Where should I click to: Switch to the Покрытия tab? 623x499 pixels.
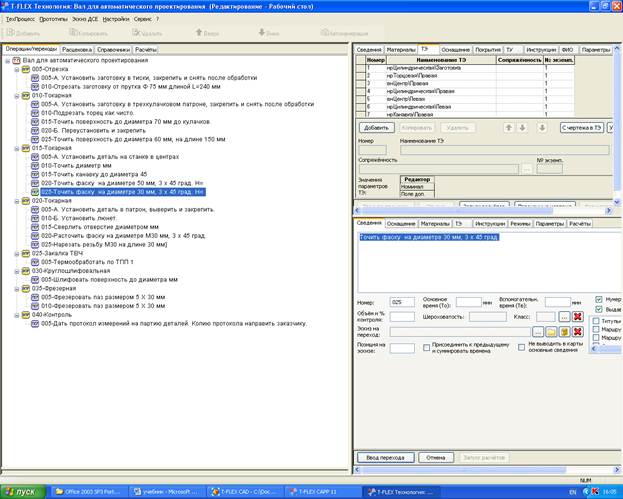pyautogui.click(x=488, y=50)
